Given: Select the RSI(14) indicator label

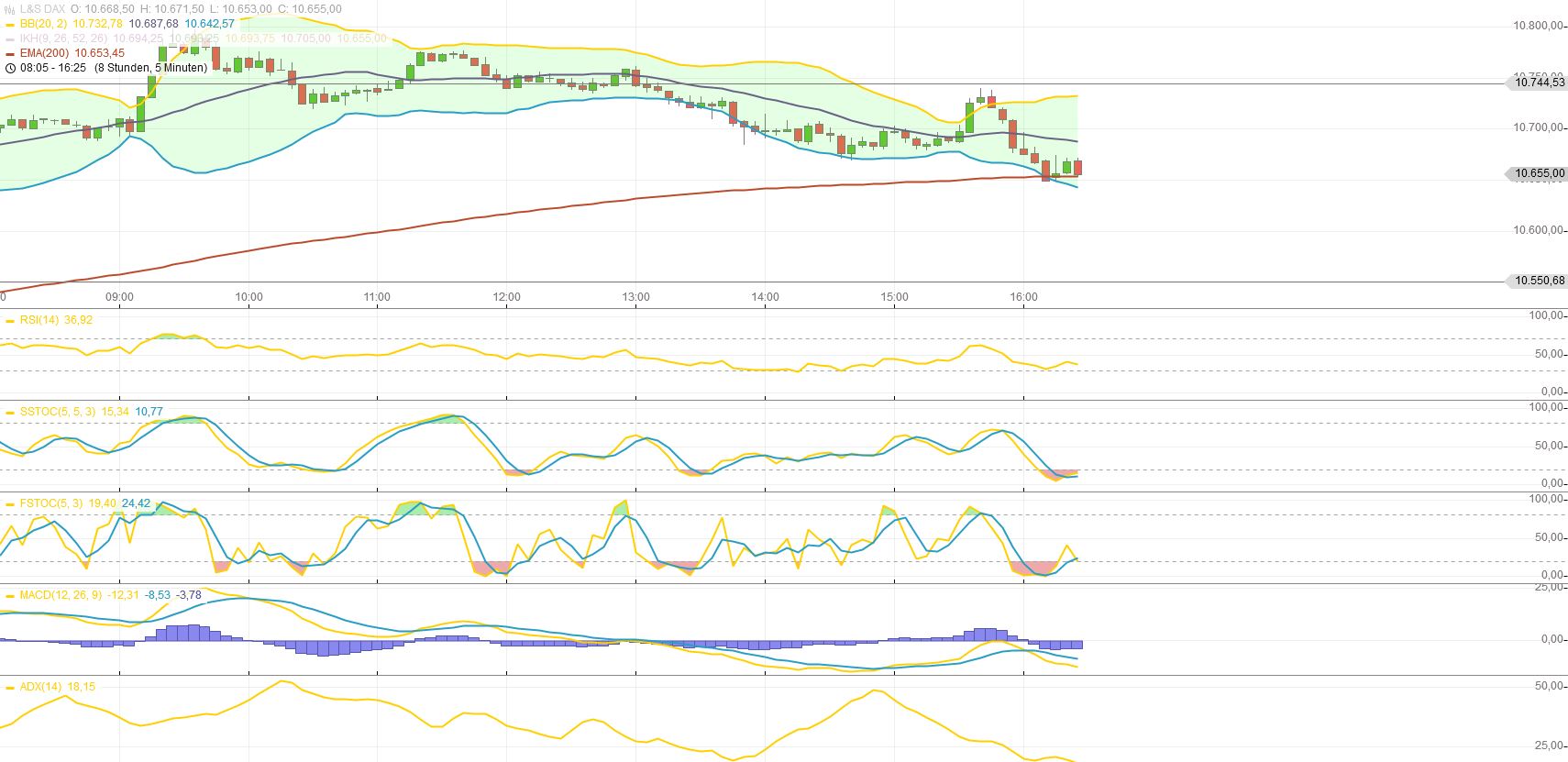Looking at the screenshot, I should click(x=39, y=320).
